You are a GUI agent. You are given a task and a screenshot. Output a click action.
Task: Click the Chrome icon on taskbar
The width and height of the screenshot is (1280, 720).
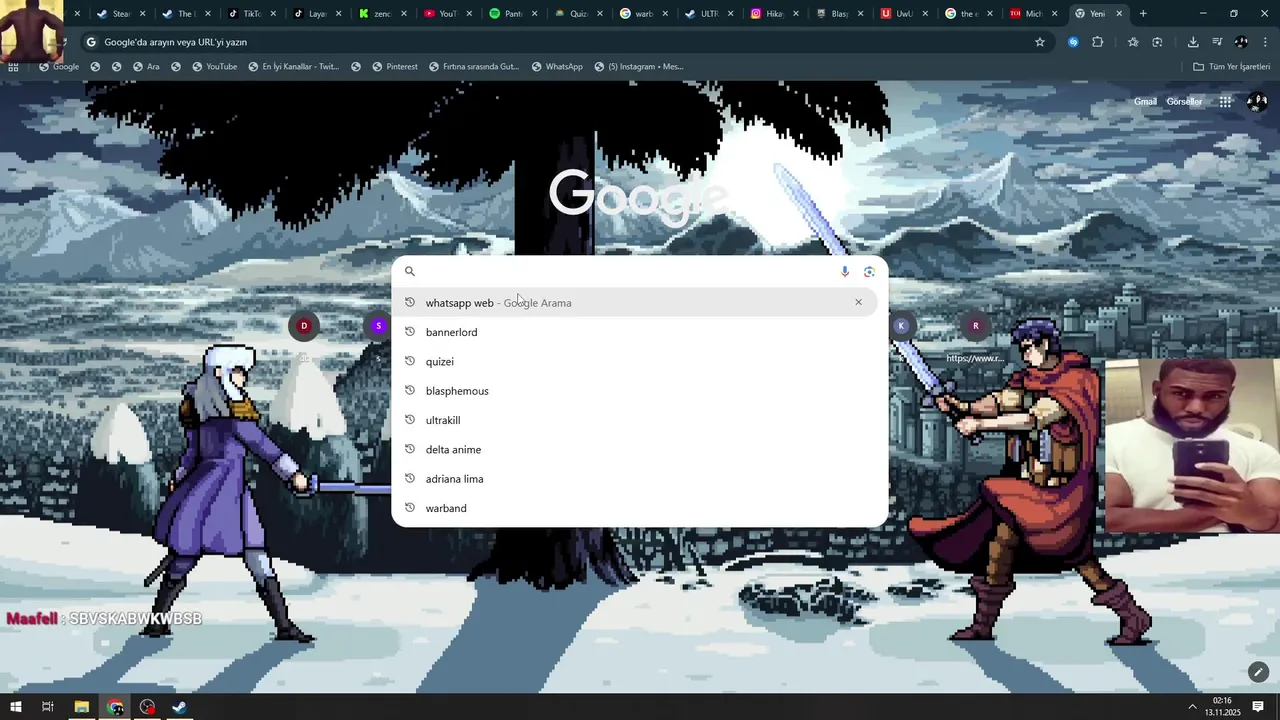coord(116,707)
